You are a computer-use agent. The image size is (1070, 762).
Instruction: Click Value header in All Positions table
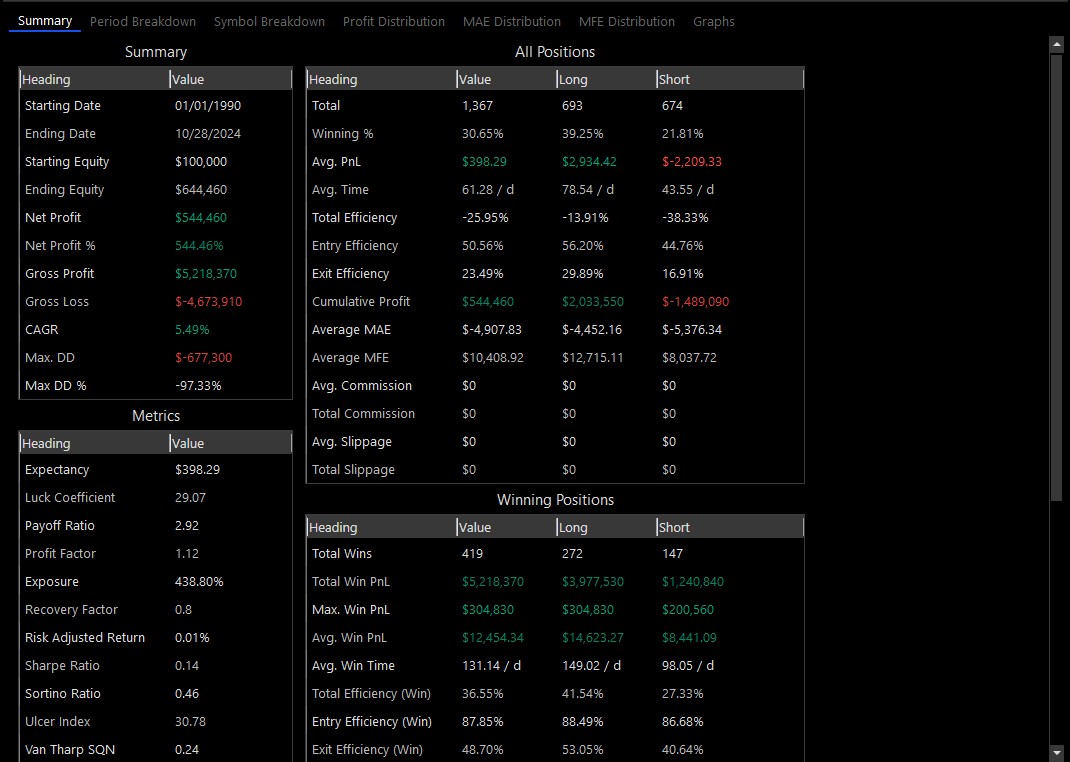(505, 79)
